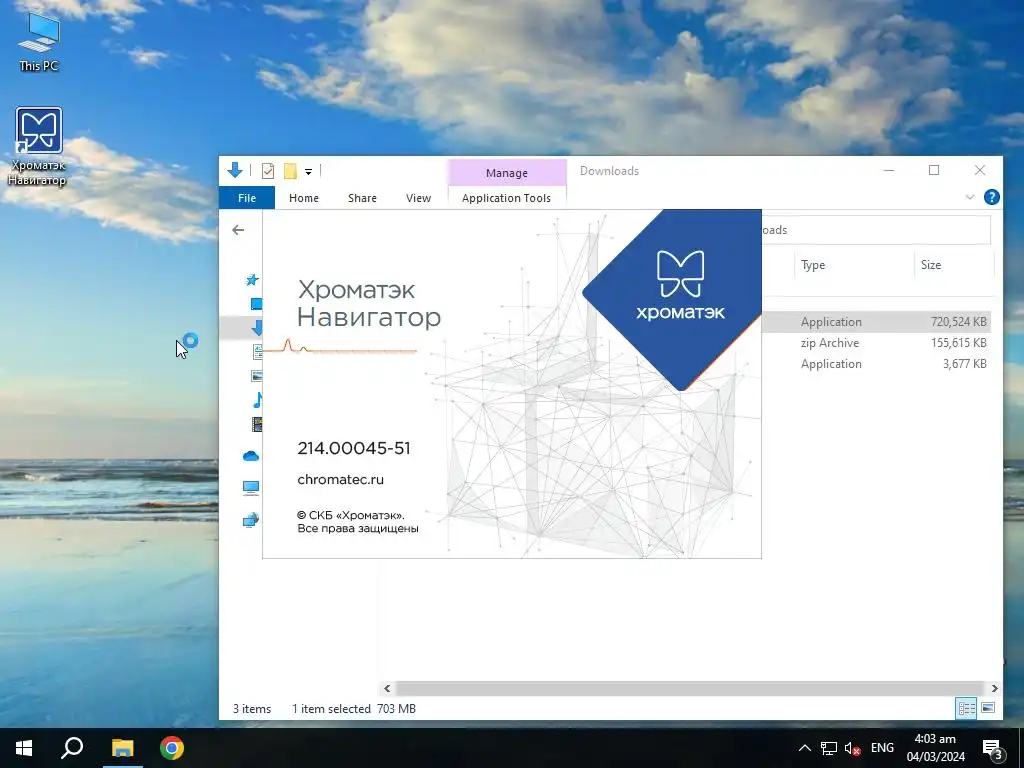Open Explorer Help with the question mark icon
Screen dimensions: 1024x768
pyautogui.click(x=991, y=197)
